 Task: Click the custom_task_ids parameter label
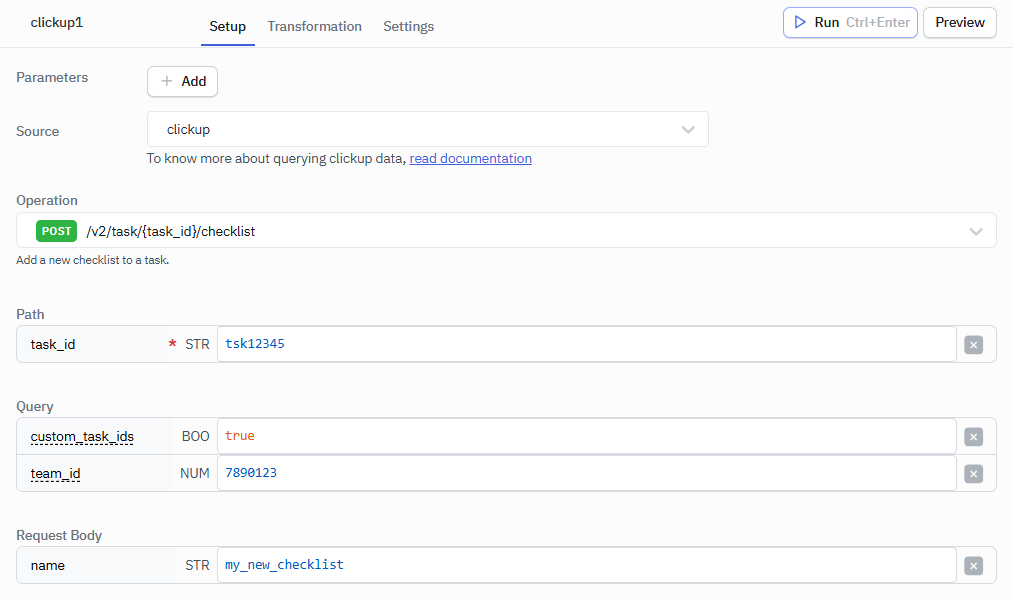pyautogui.click(x=82, y=437)
